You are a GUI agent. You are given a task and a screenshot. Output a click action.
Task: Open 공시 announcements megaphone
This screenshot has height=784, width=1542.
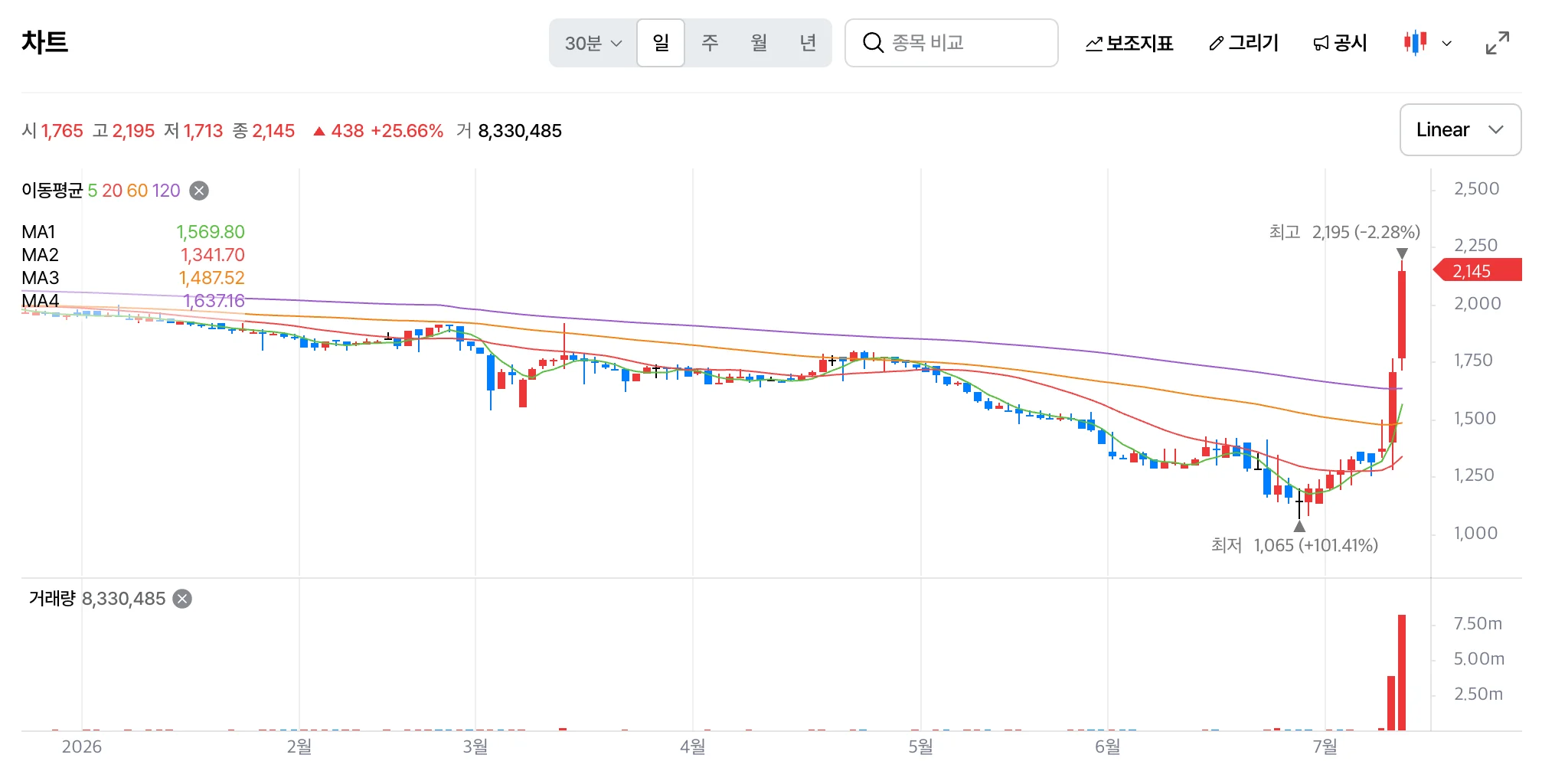(x=1340, y=43)
